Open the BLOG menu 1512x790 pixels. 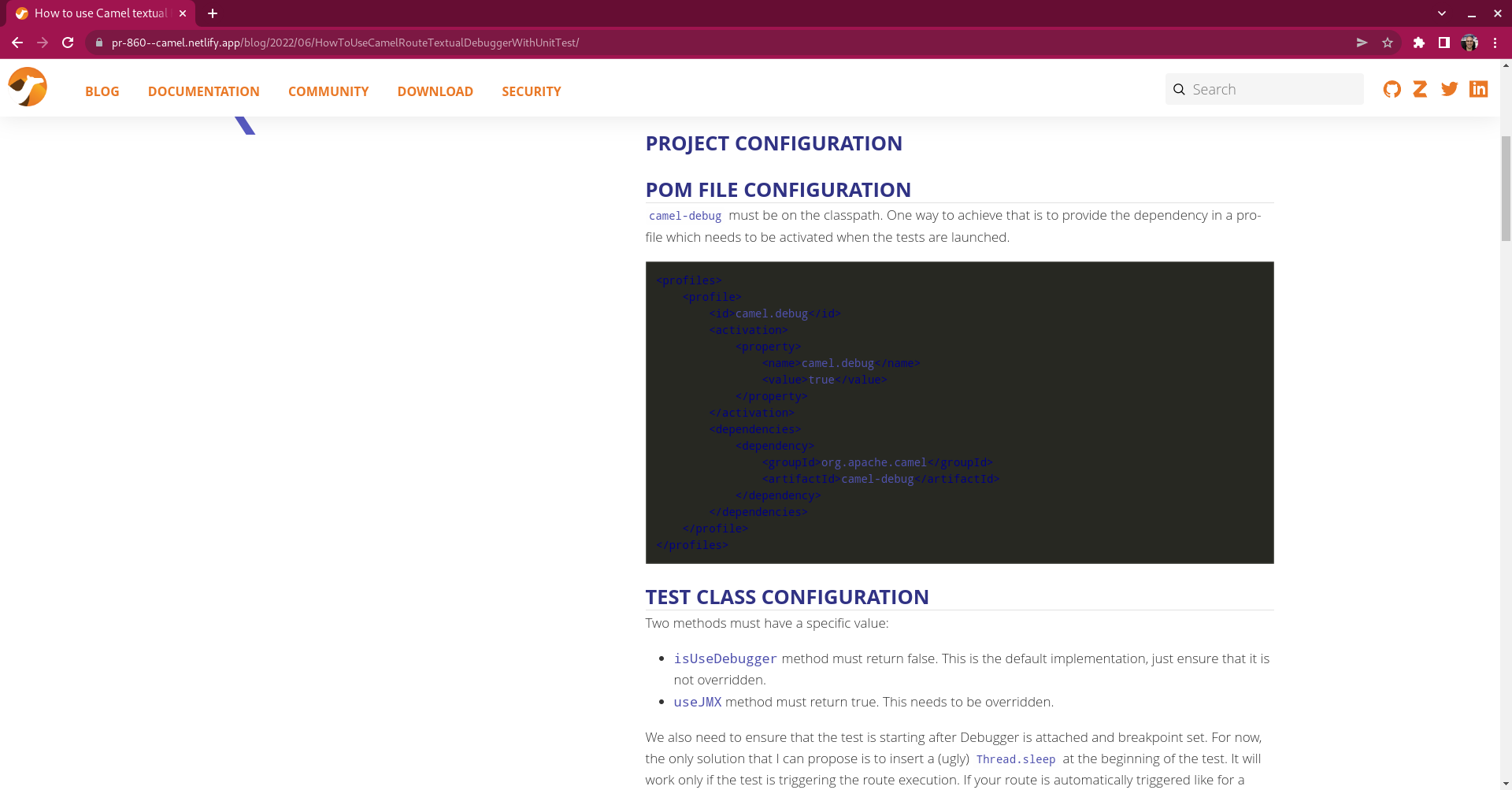pos(102,91)
